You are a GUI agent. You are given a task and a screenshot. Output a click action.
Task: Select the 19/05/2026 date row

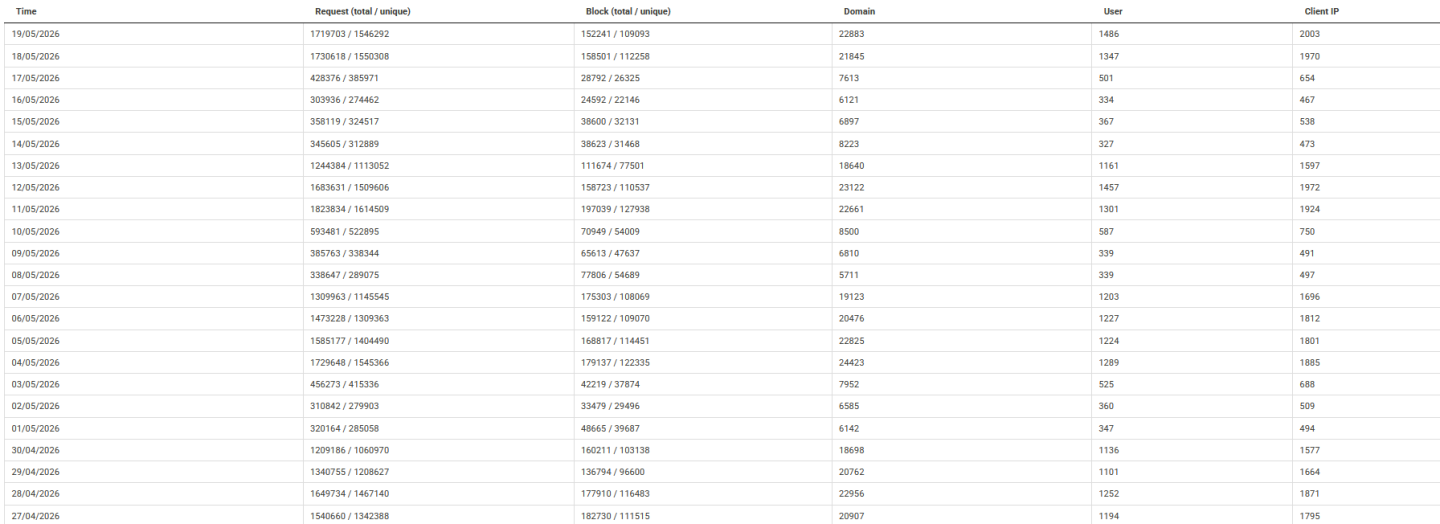(720, 34)
